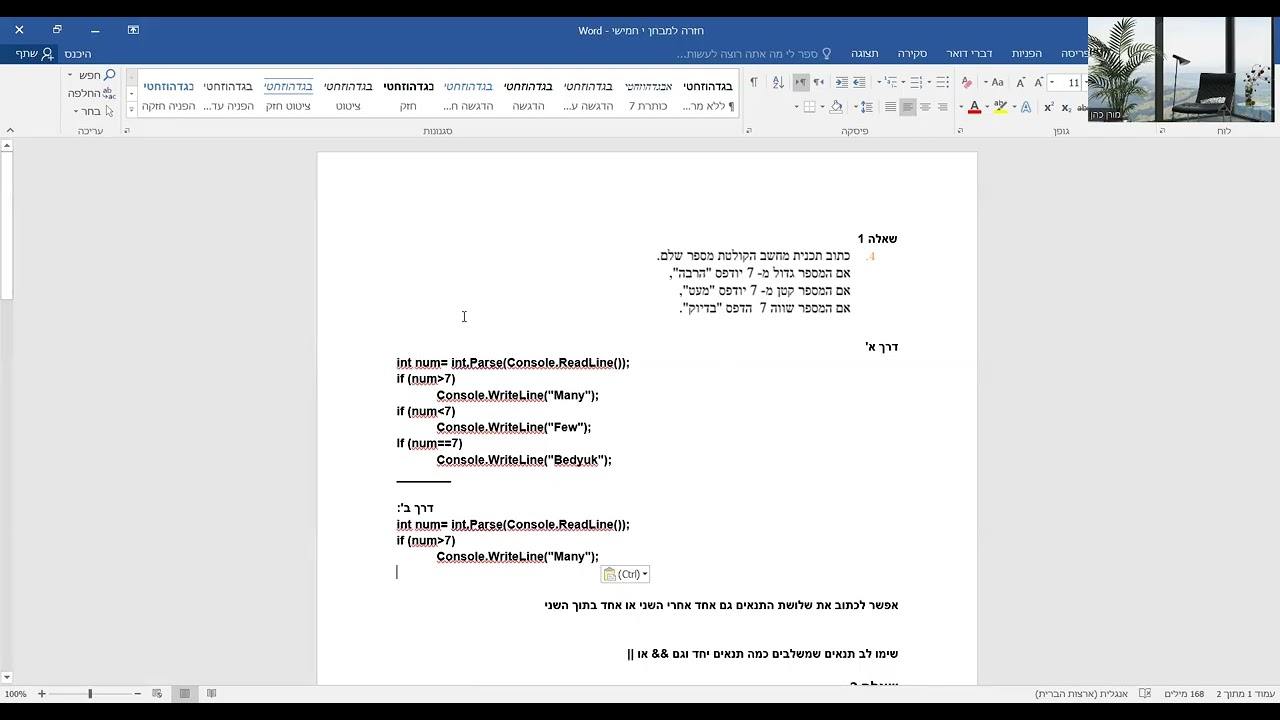The width and height of the screenshot is (1280, 720).
Task: Open the borders dropdown arrow
Action: click(797, 107)
